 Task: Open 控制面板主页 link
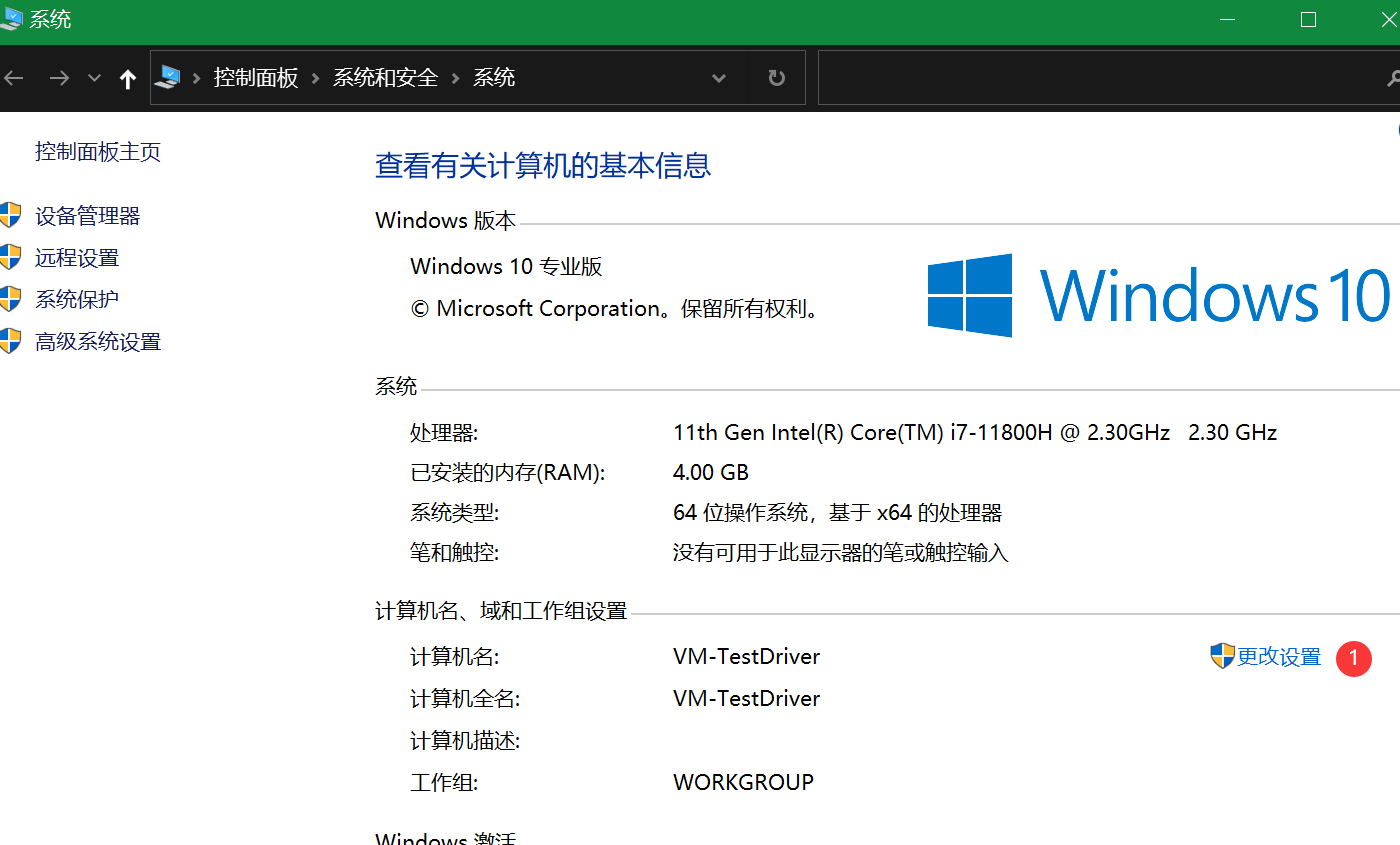(x=98, y=152)
